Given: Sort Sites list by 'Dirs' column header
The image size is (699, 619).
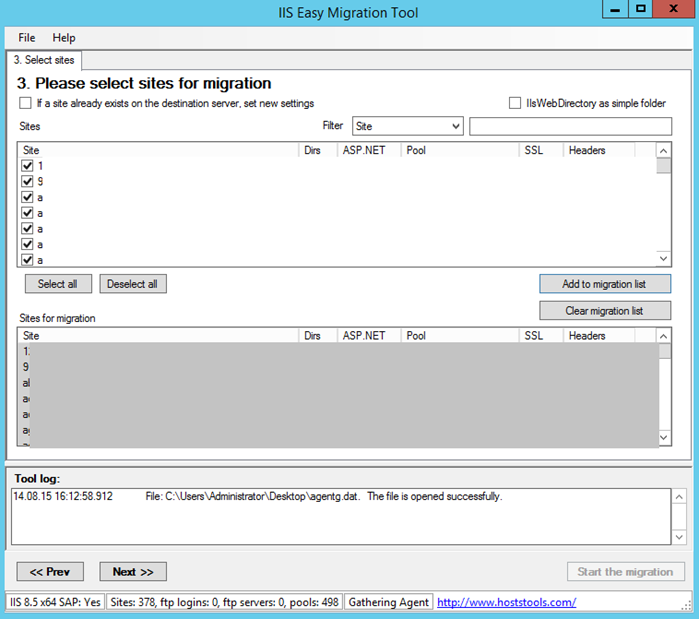Looking at the screenshot, I should coord(318,150).
